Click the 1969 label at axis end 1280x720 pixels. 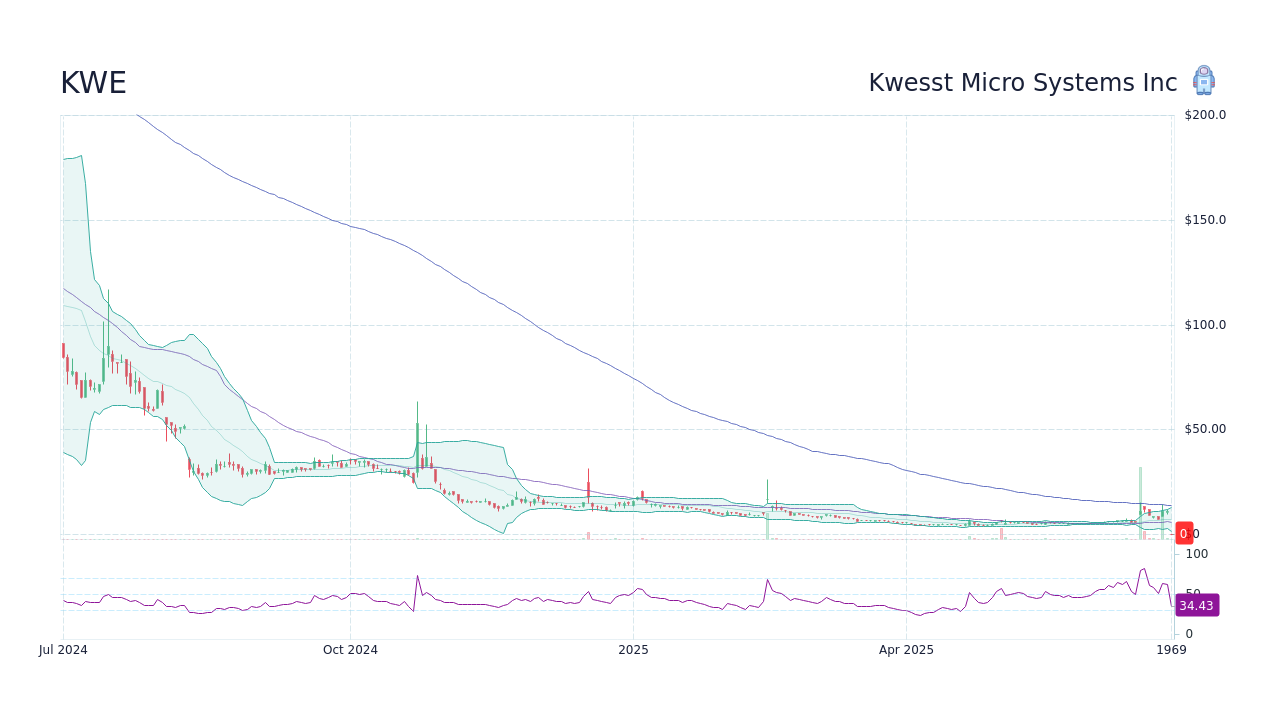1171,649
